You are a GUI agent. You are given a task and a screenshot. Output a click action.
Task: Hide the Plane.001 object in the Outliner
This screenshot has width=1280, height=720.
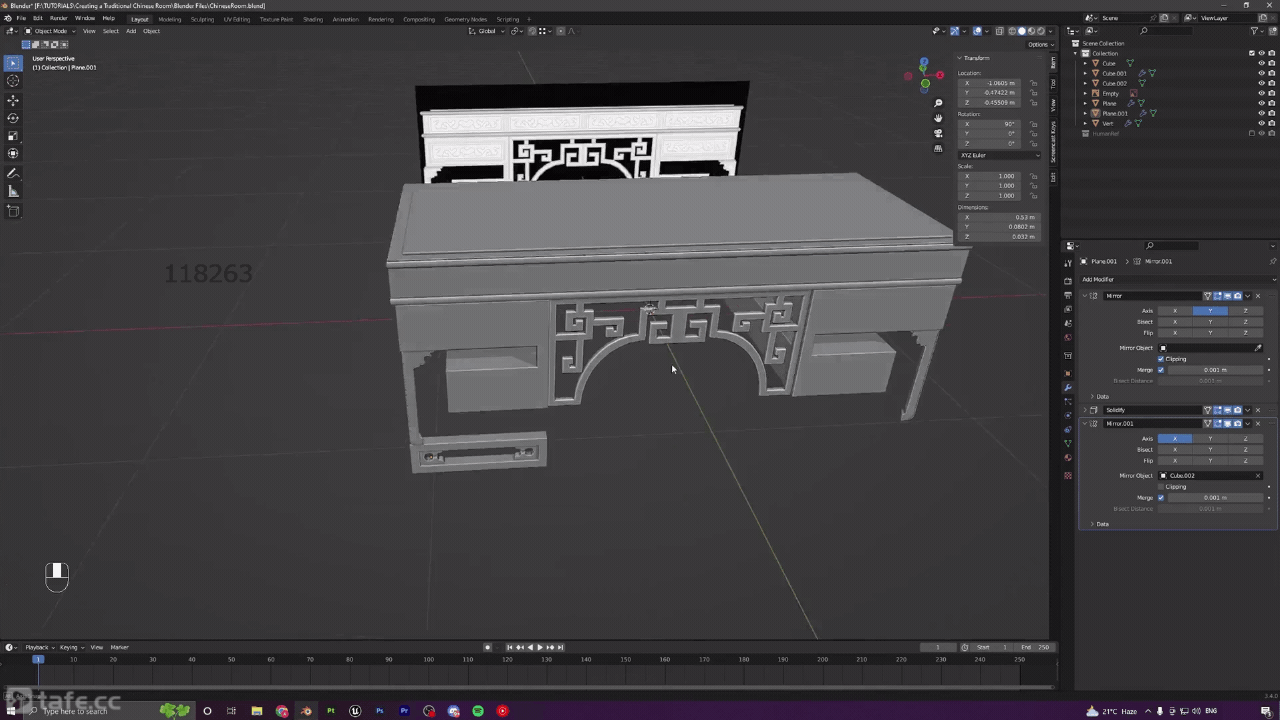click(1261, 113)
